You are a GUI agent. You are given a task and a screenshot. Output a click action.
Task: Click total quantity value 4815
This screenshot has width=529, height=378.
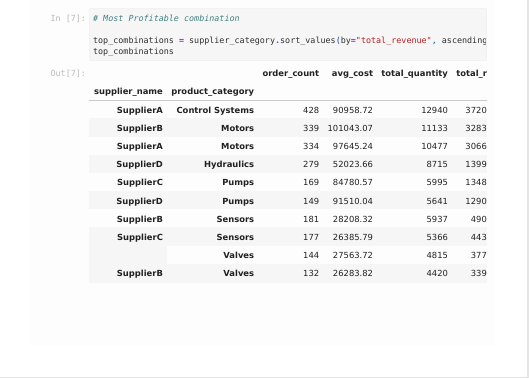[437, 255]
